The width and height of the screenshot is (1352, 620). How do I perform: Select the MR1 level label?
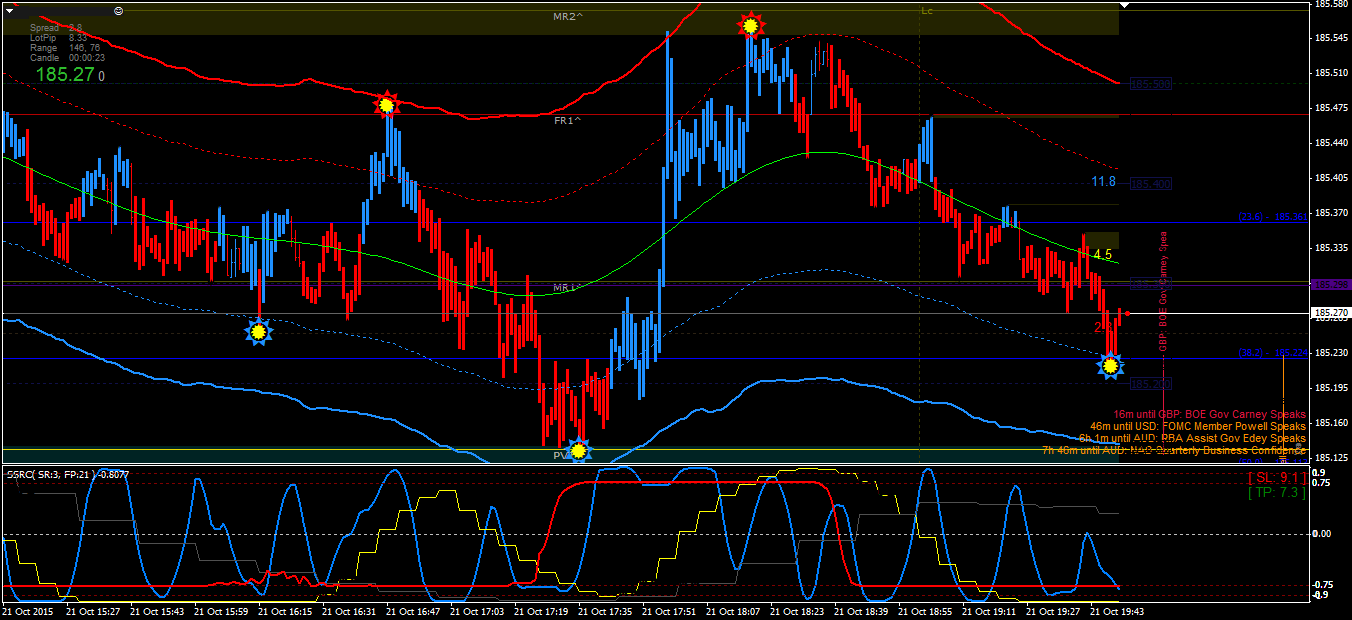click(566, 288)
